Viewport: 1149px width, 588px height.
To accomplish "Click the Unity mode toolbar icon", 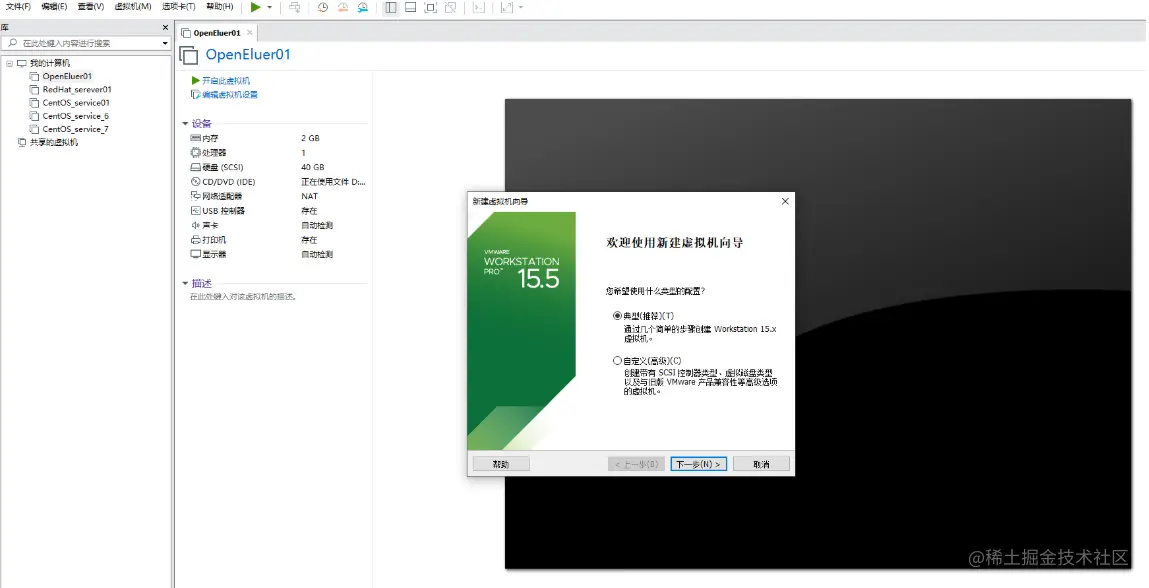I will [451, 7].
